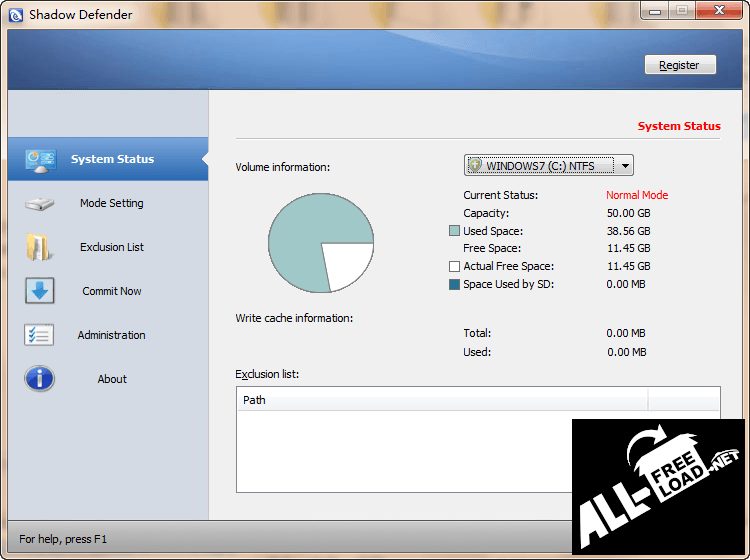Click the System Status monitor icon
Image resolution: width=750 pixels, height=560 pixels.
click(40, 160)
